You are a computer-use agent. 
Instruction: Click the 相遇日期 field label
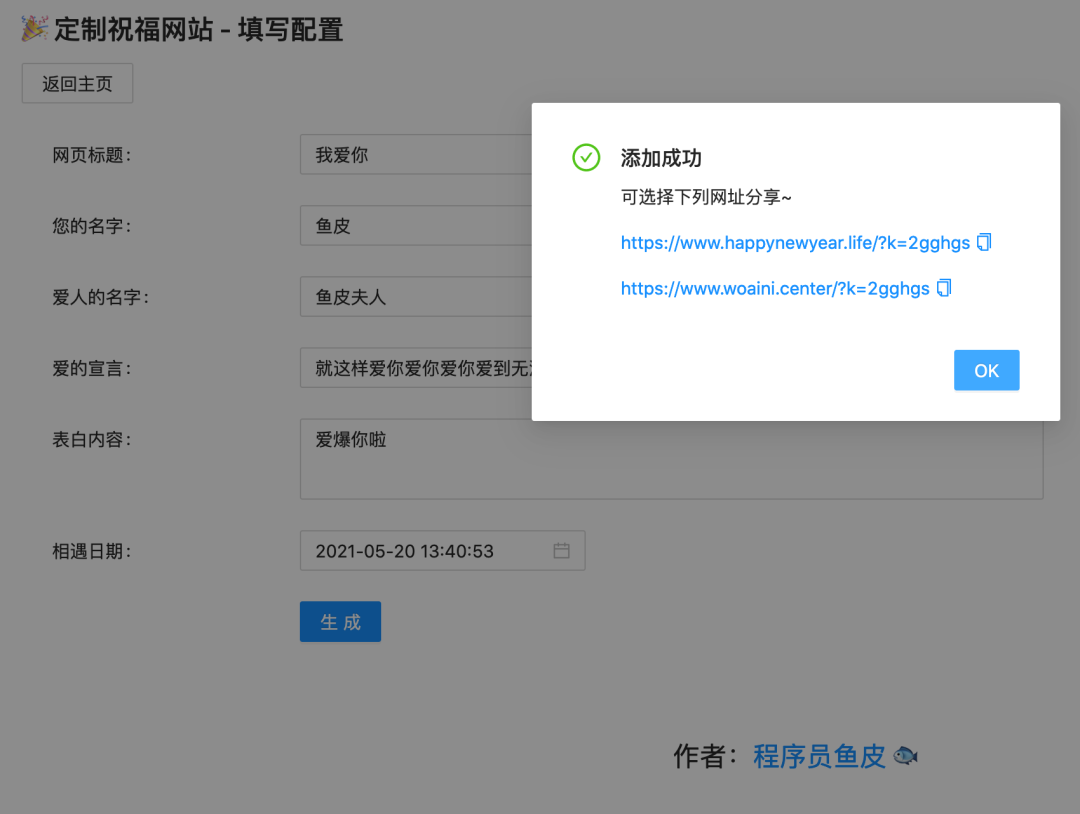(x=92, y=551)
